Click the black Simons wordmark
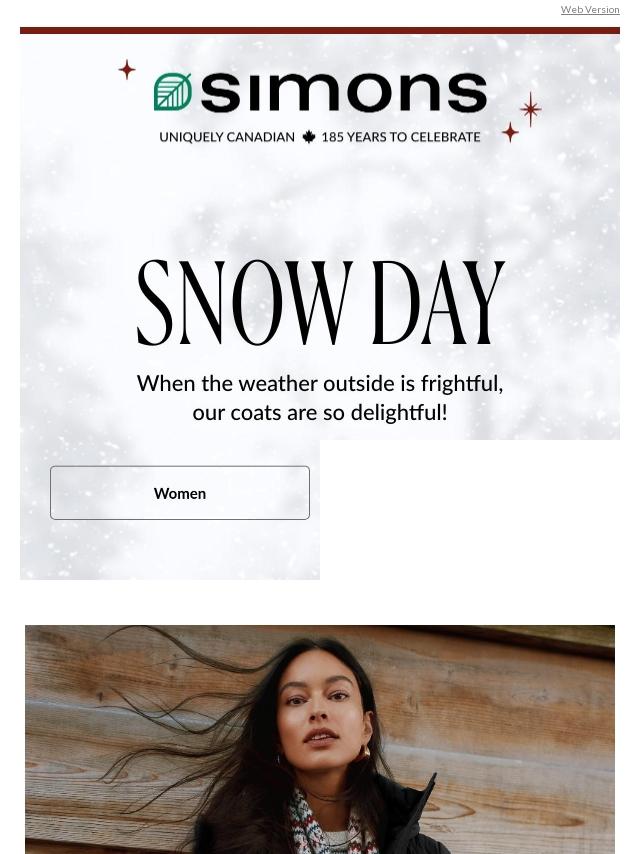This screenshot has width=640, height=854. [x=344, y=92]
